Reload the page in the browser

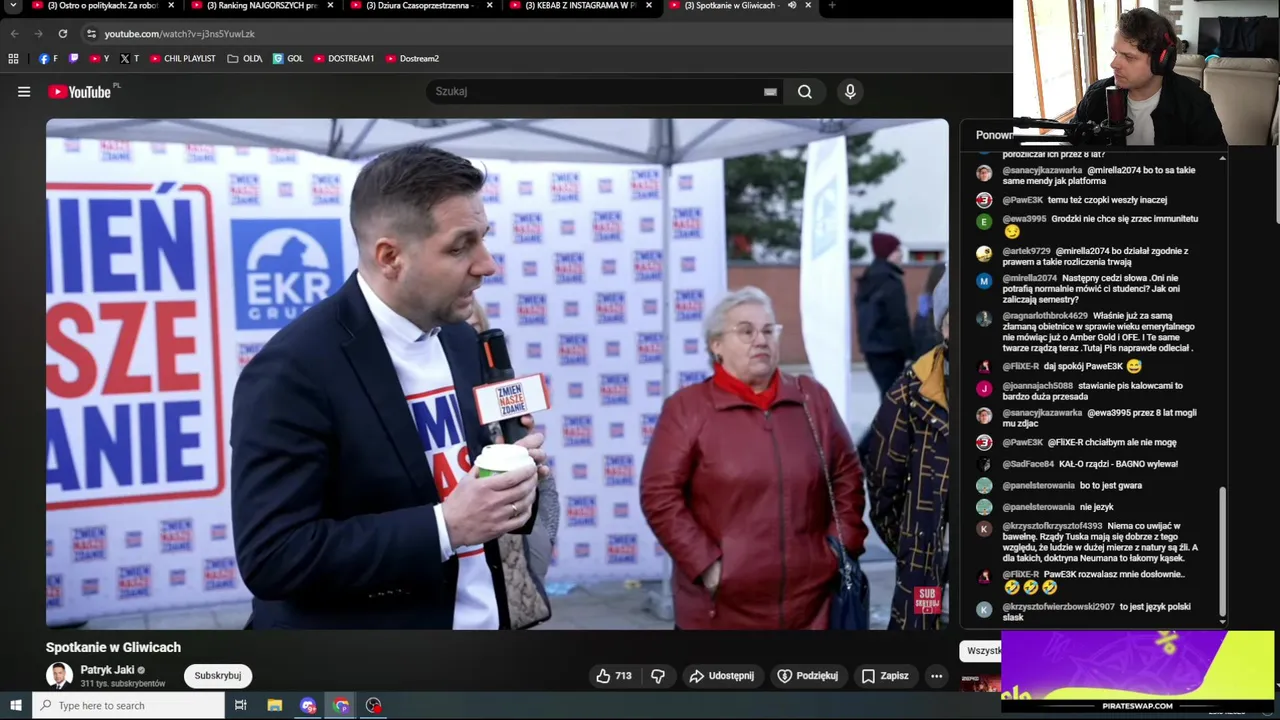pyautogui.click(x=62, y=33)
